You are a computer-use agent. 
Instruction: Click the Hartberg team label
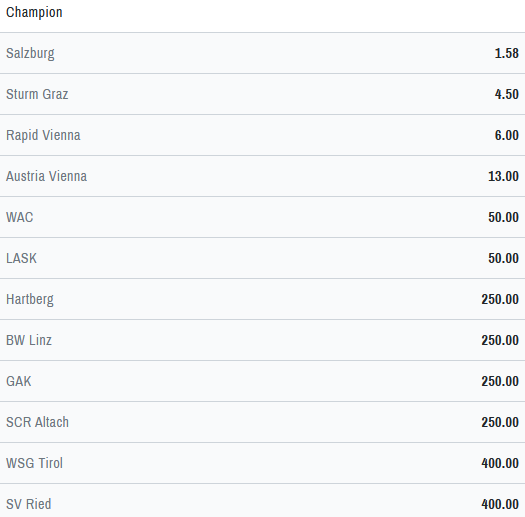coord(30,300)
